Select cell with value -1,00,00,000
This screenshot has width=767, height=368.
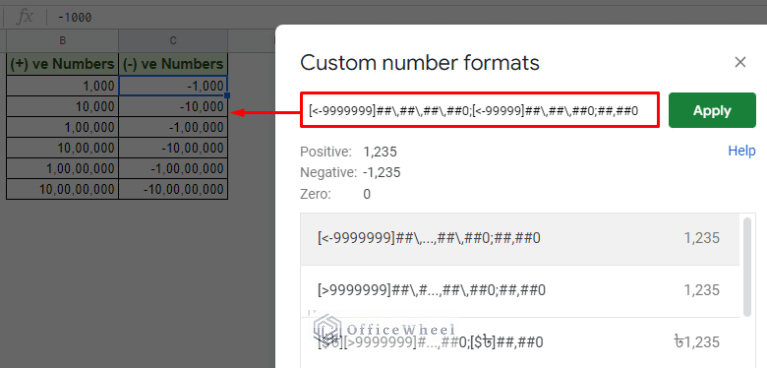coord(173,168)
